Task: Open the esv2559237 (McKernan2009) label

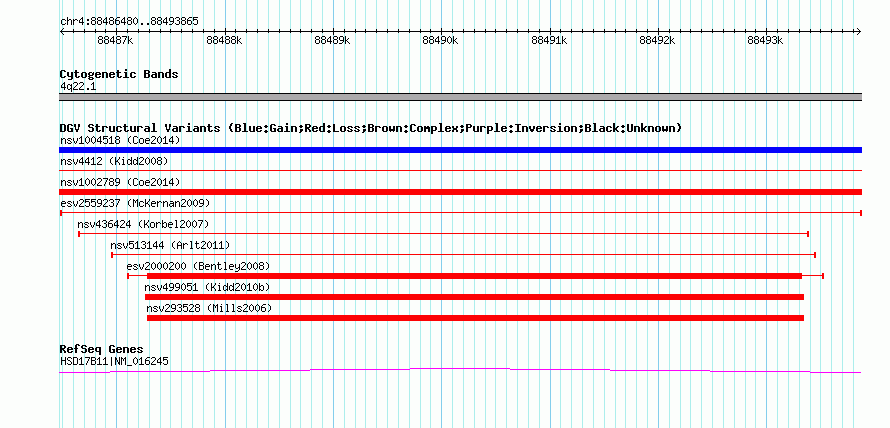Action: 135,203
